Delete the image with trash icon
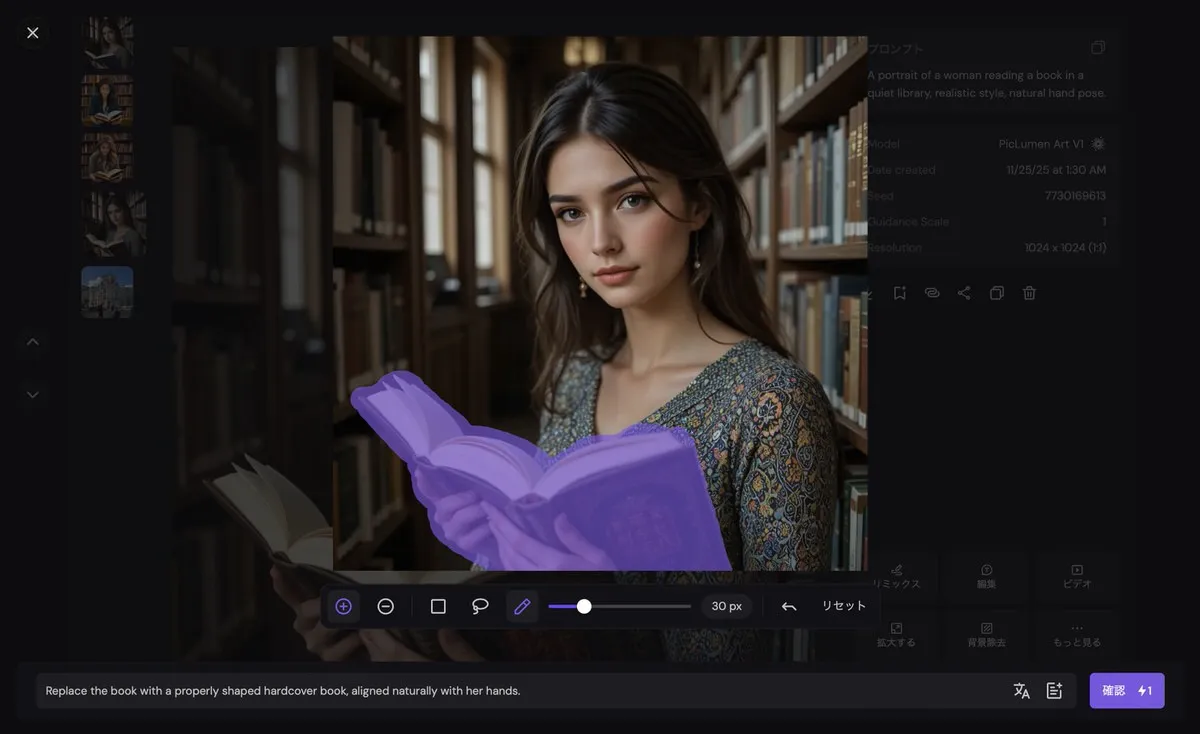1200x734 pixels. [x=1029, y=293]
